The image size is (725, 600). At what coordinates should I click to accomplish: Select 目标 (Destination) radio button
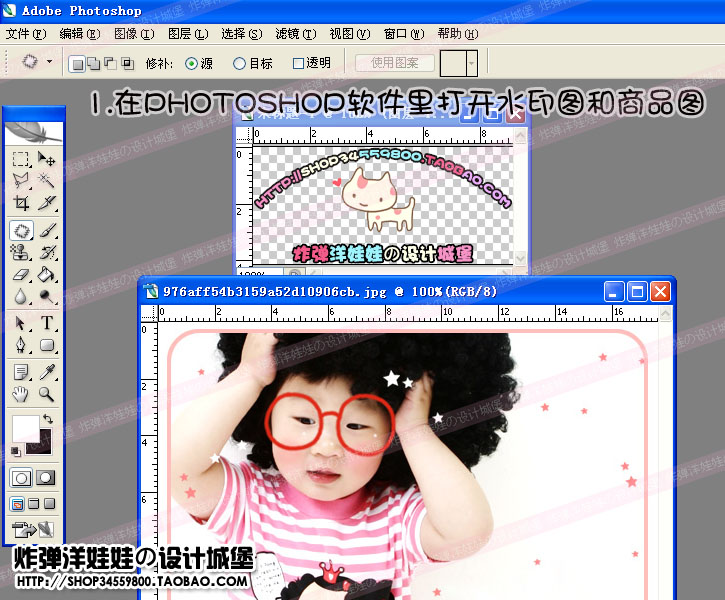point(239,63)
